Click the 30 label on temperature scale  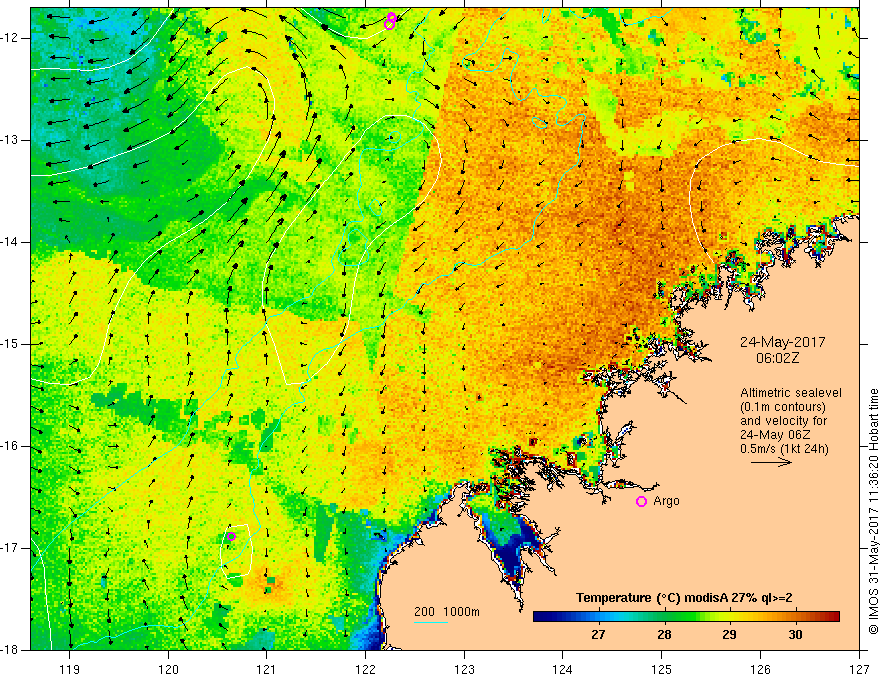point(795,635)
